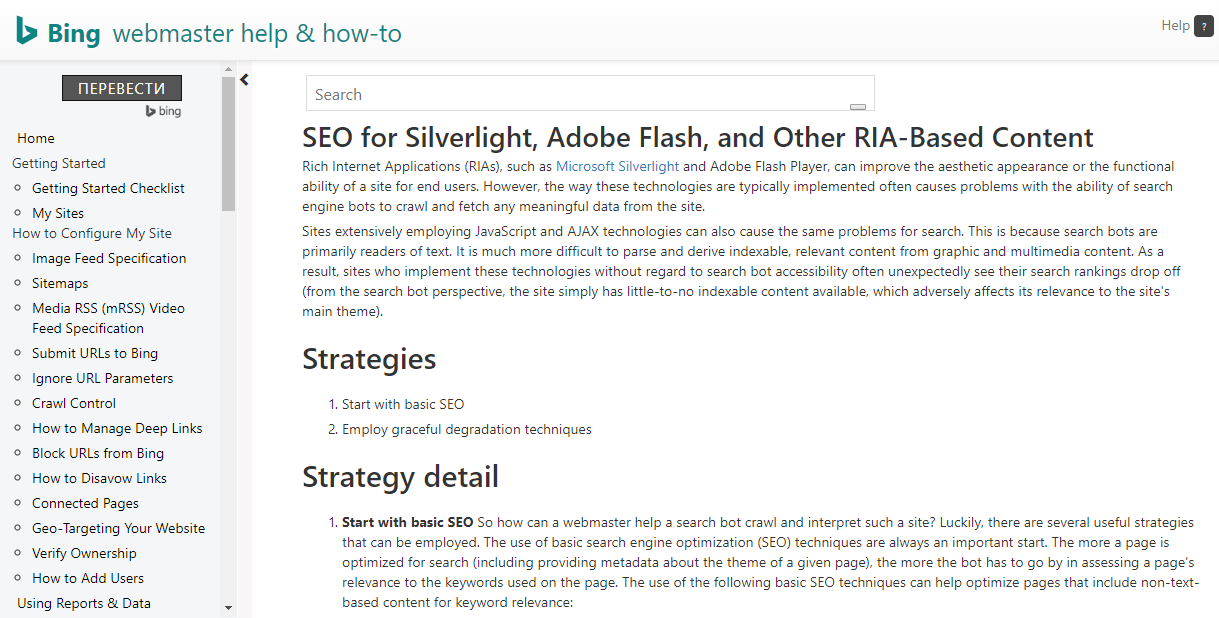Click the Bing logo icon
The image size is (1219, 618).
coord(27,32)
